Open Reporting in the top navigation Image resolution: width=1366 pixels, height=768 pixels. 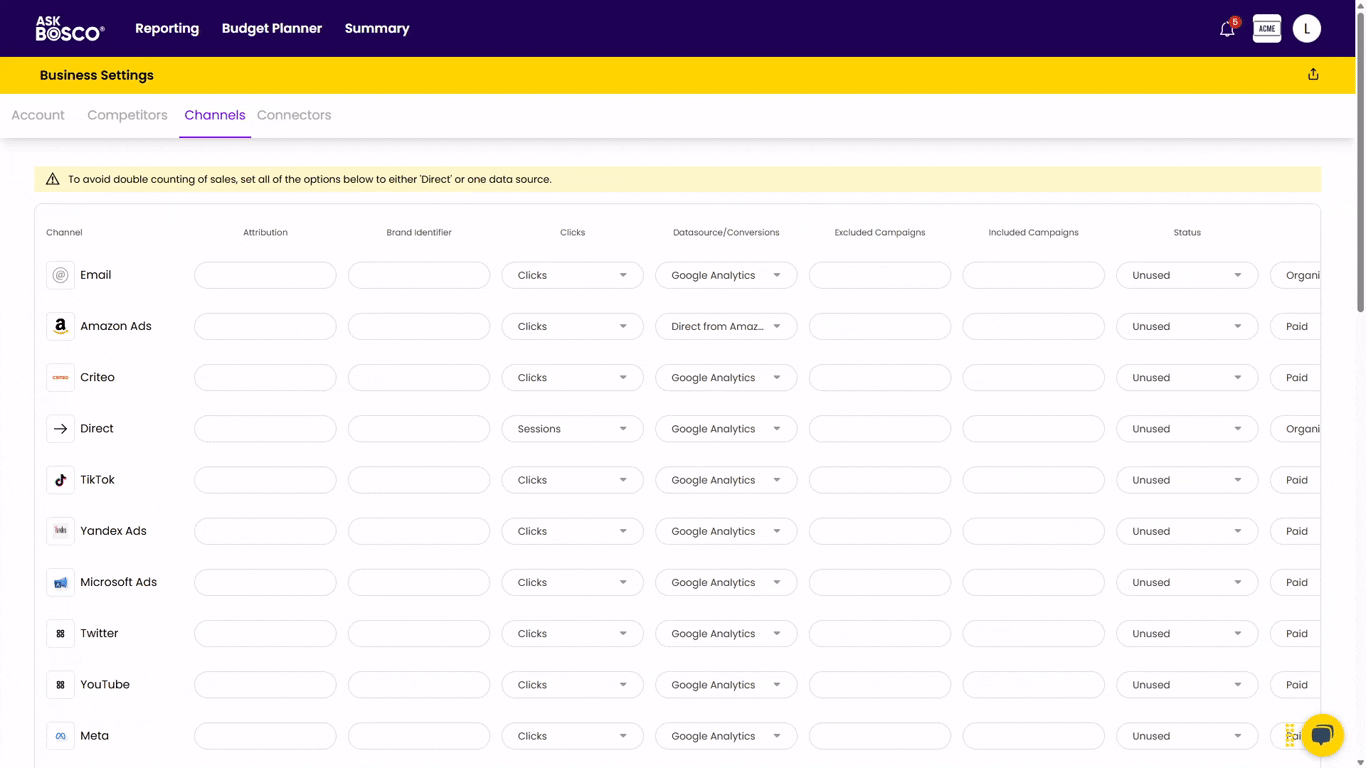click(x=167, y=28)
